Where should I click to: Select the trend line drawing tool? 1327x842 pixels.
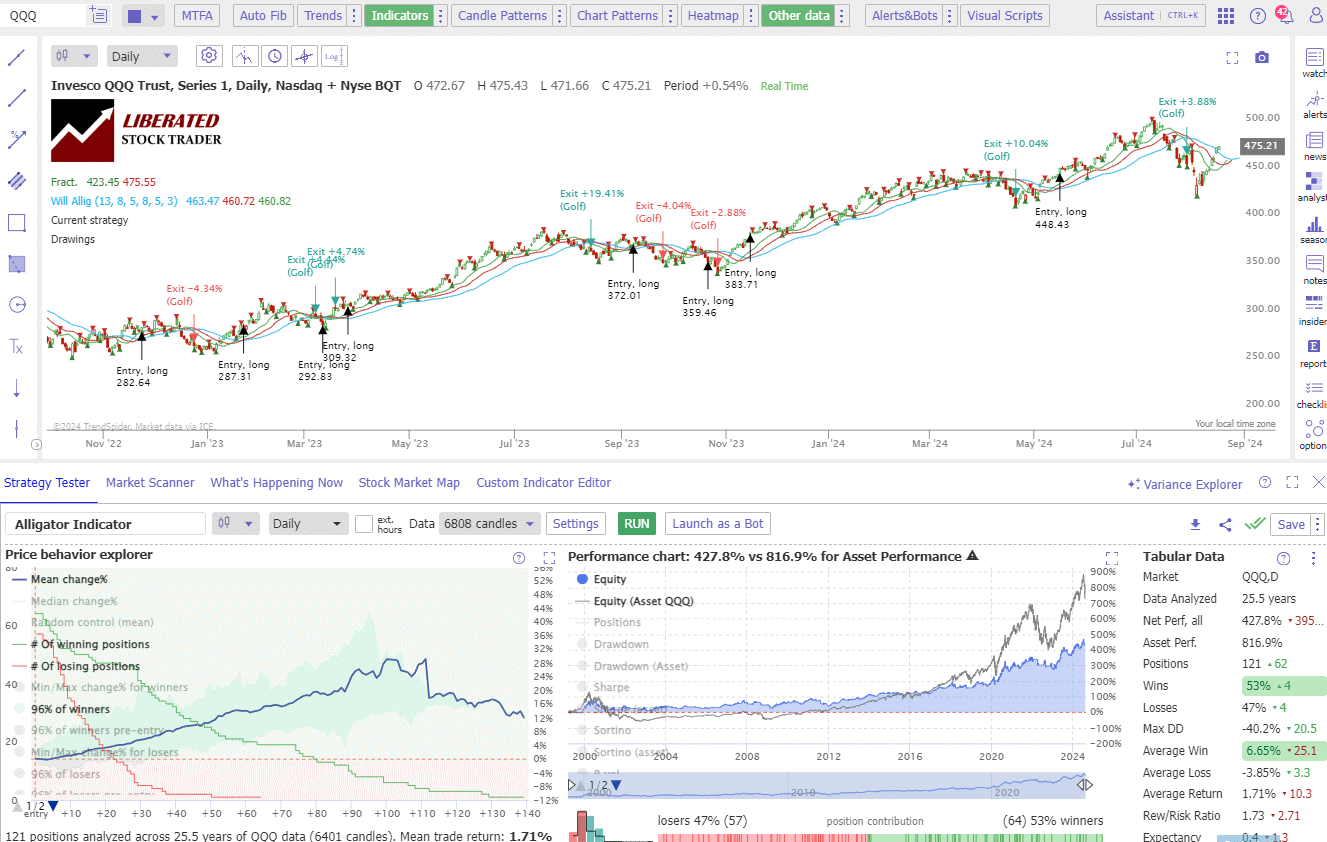16,97
